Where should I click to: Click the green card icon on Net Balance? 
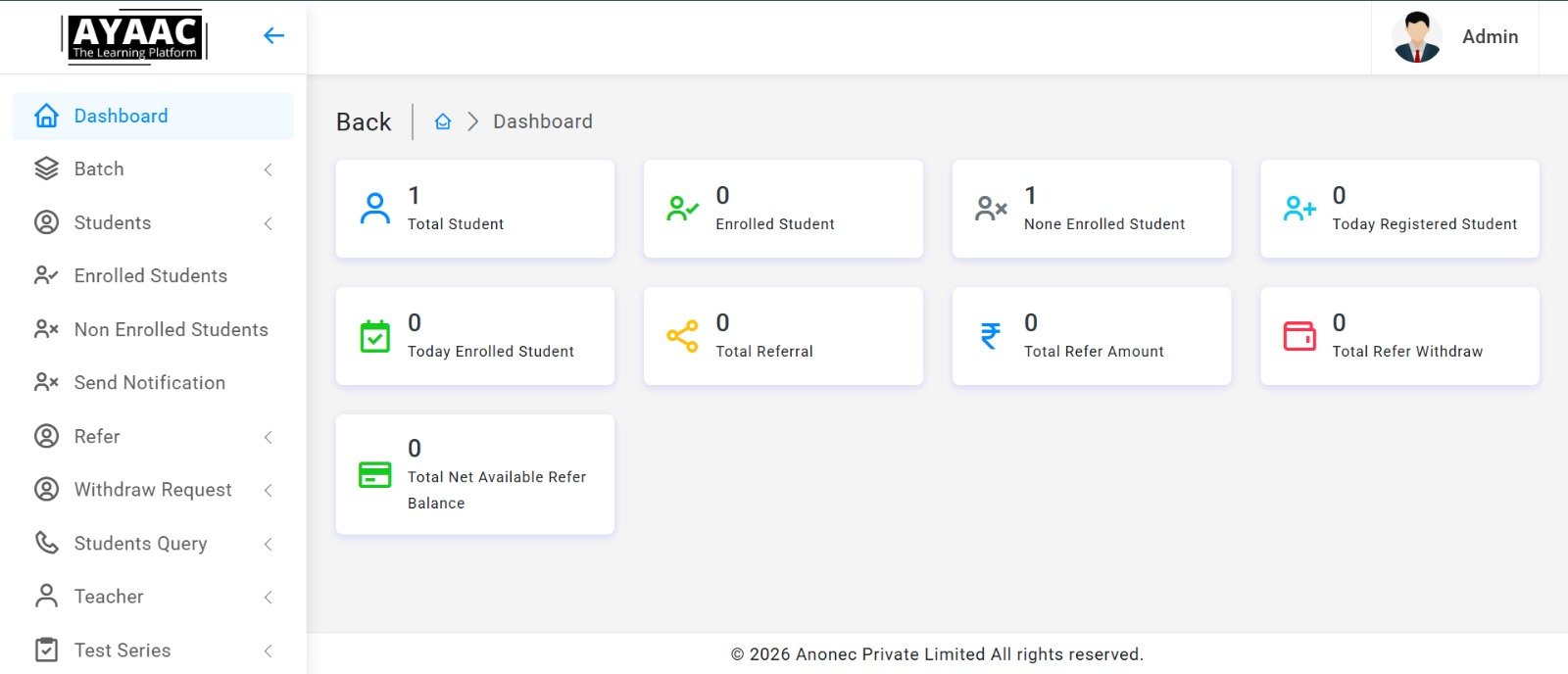point(374,475)
